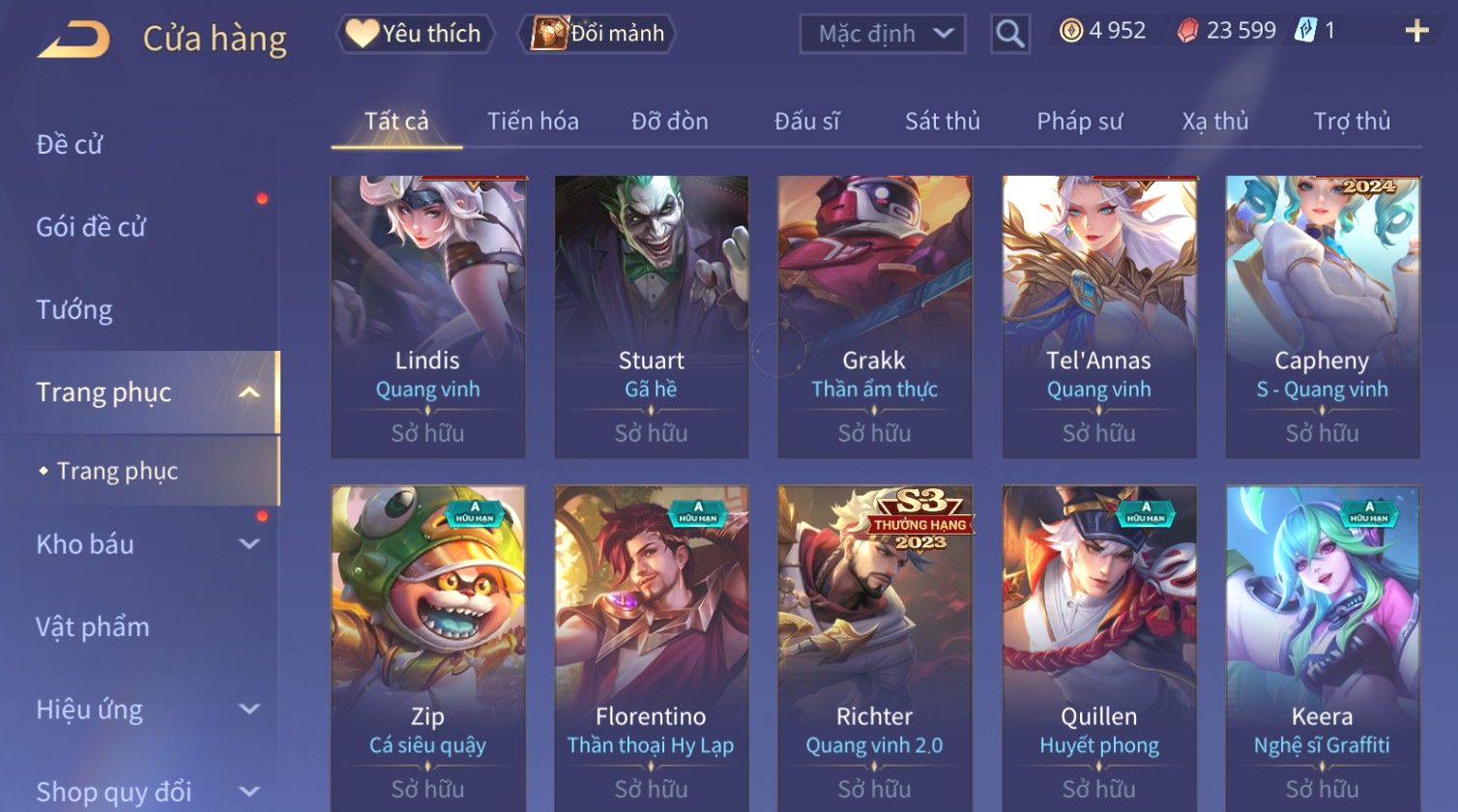Tap the blue voucher ticket icon
The width and height of the screenshot is (1458, 812).
[1305, 31]
